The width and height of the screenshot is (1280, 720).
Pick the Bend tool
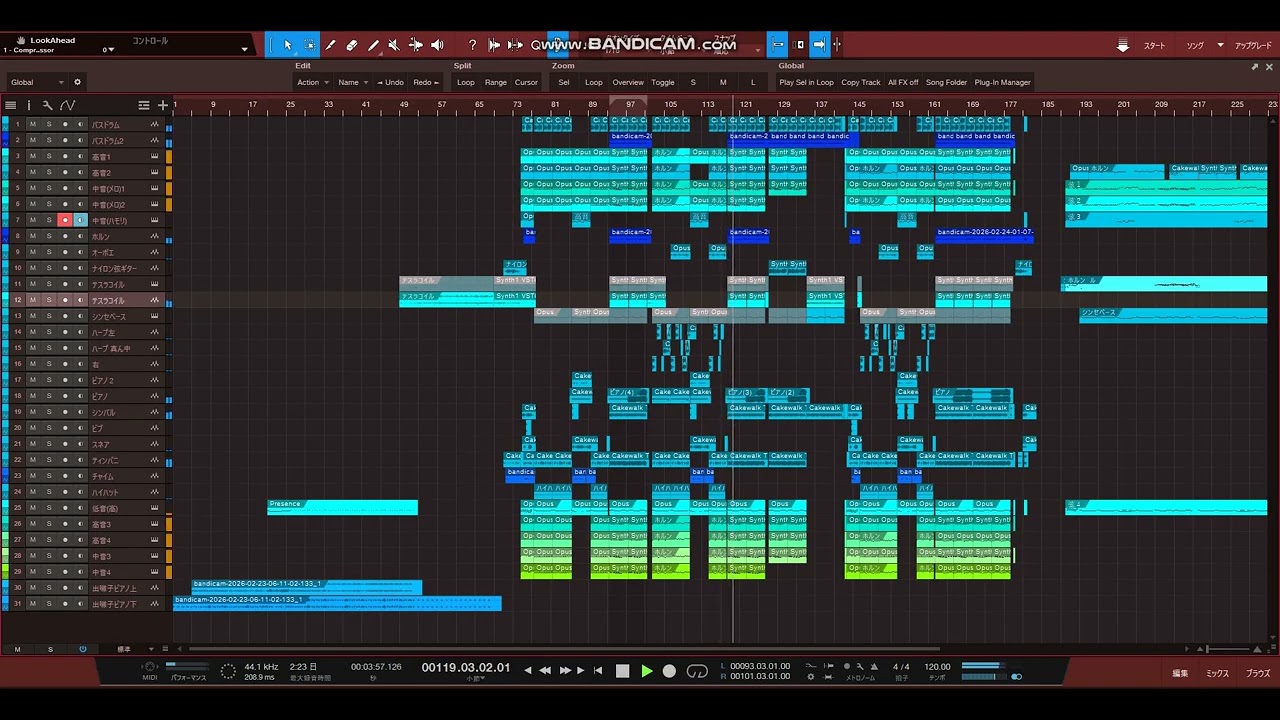tap(416, 45)
